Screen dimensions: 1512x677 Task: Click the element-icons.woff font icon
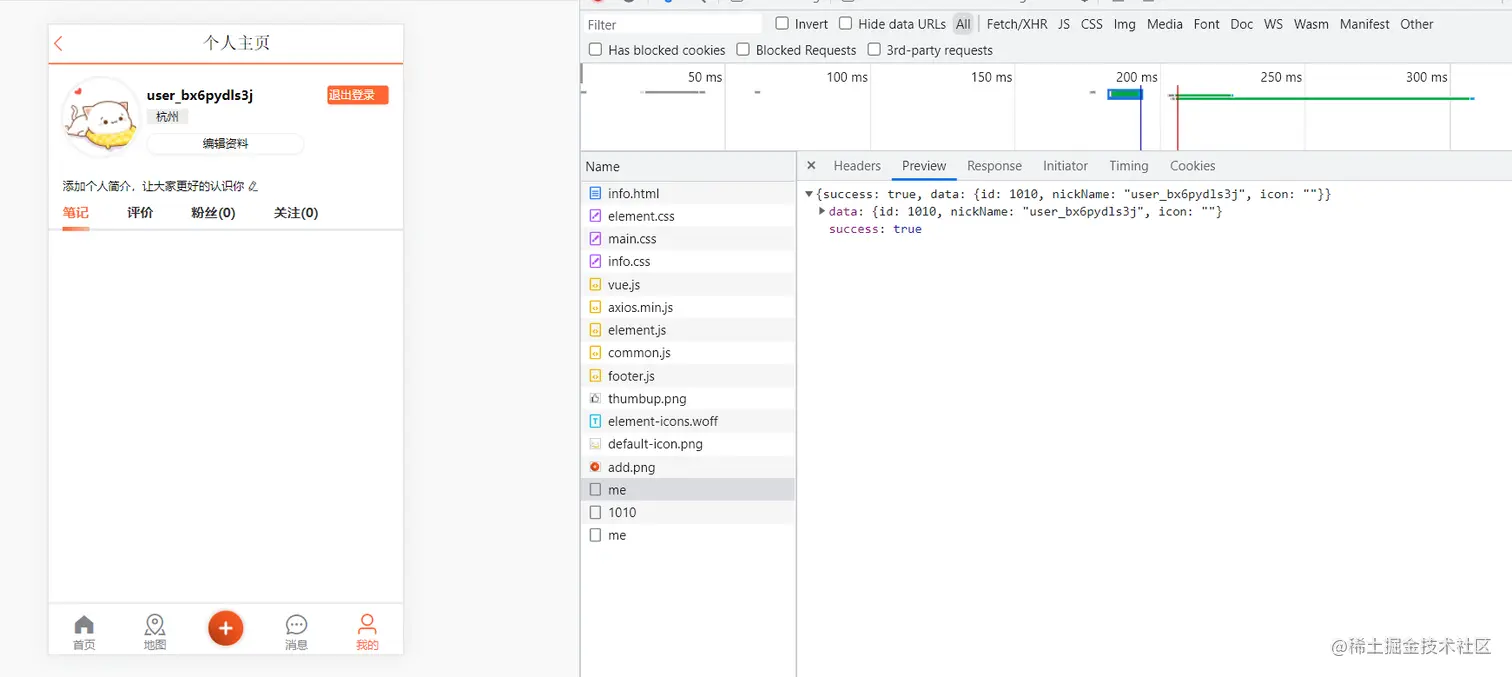pyautogui.click(x=595, y=421)
